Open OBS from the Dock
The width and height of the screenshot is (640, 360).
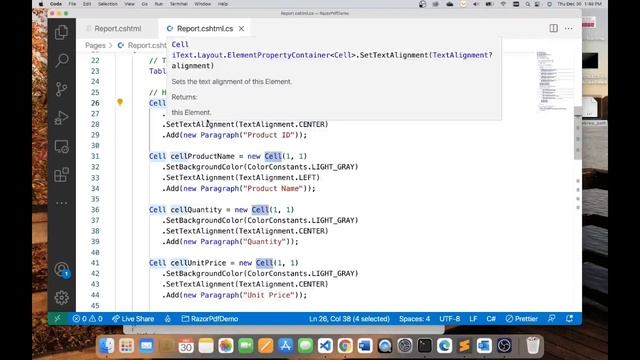coord(504,346)
